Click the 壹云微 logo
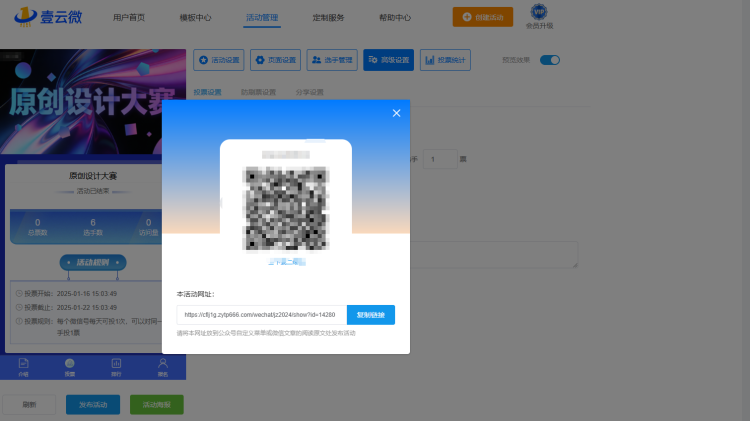The image size is (750, 421). coord(48,17)
